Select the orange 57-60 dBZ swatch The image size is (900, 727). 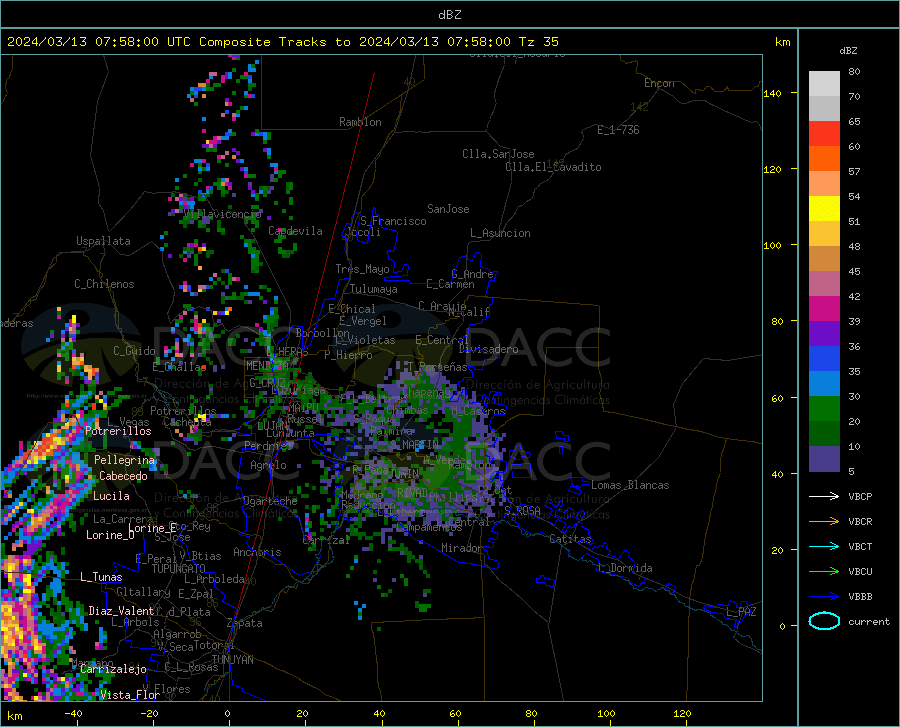pos(824,159)
